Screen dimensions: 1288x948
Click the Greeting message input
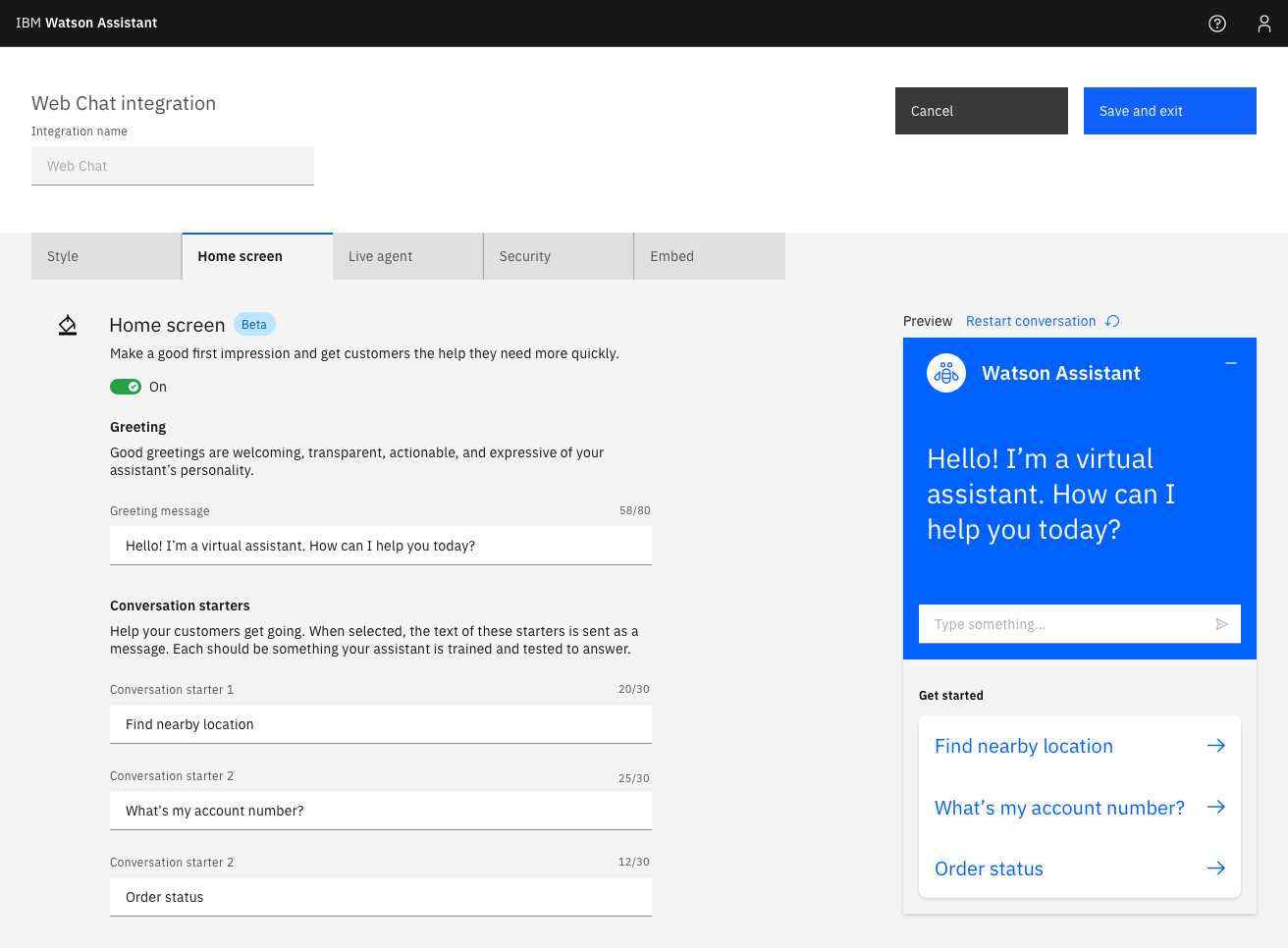[x=381, y=546]
